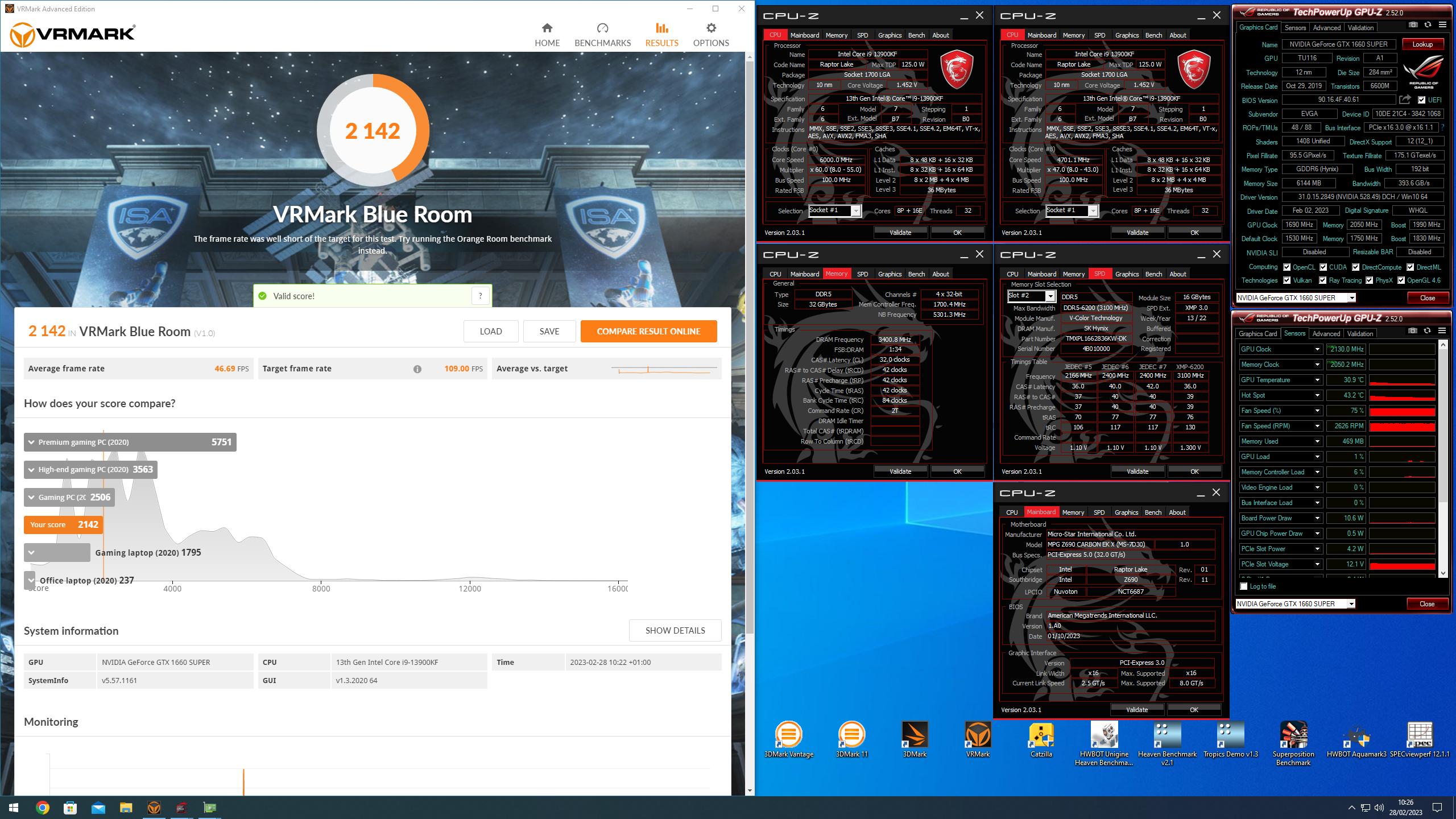
Task: Open the Fan Speed (RPM) sensor dropdown
Action: point(1317,426)
